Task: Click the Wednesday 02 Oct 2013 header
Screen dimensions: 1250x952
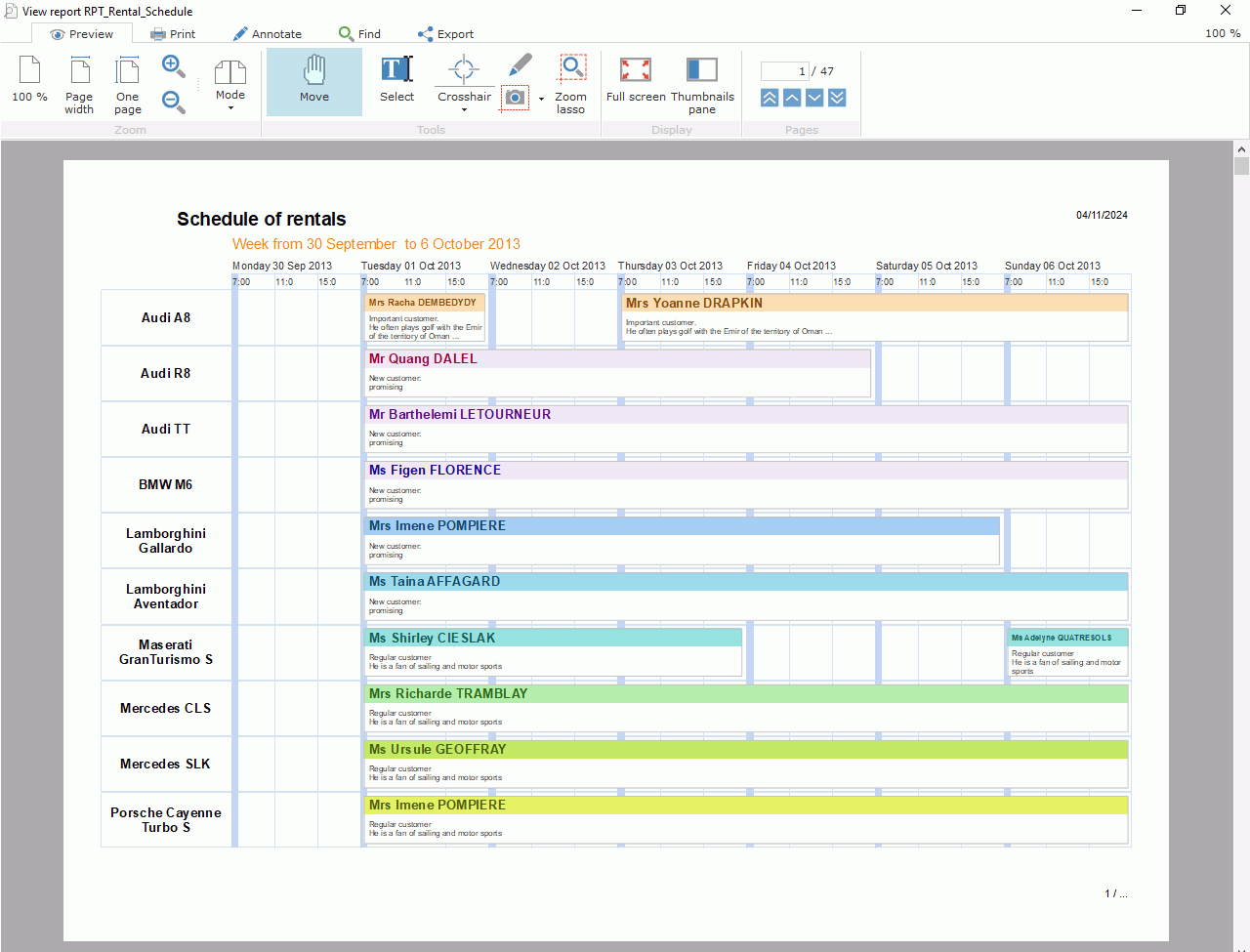Action: [x=548, y=266]
